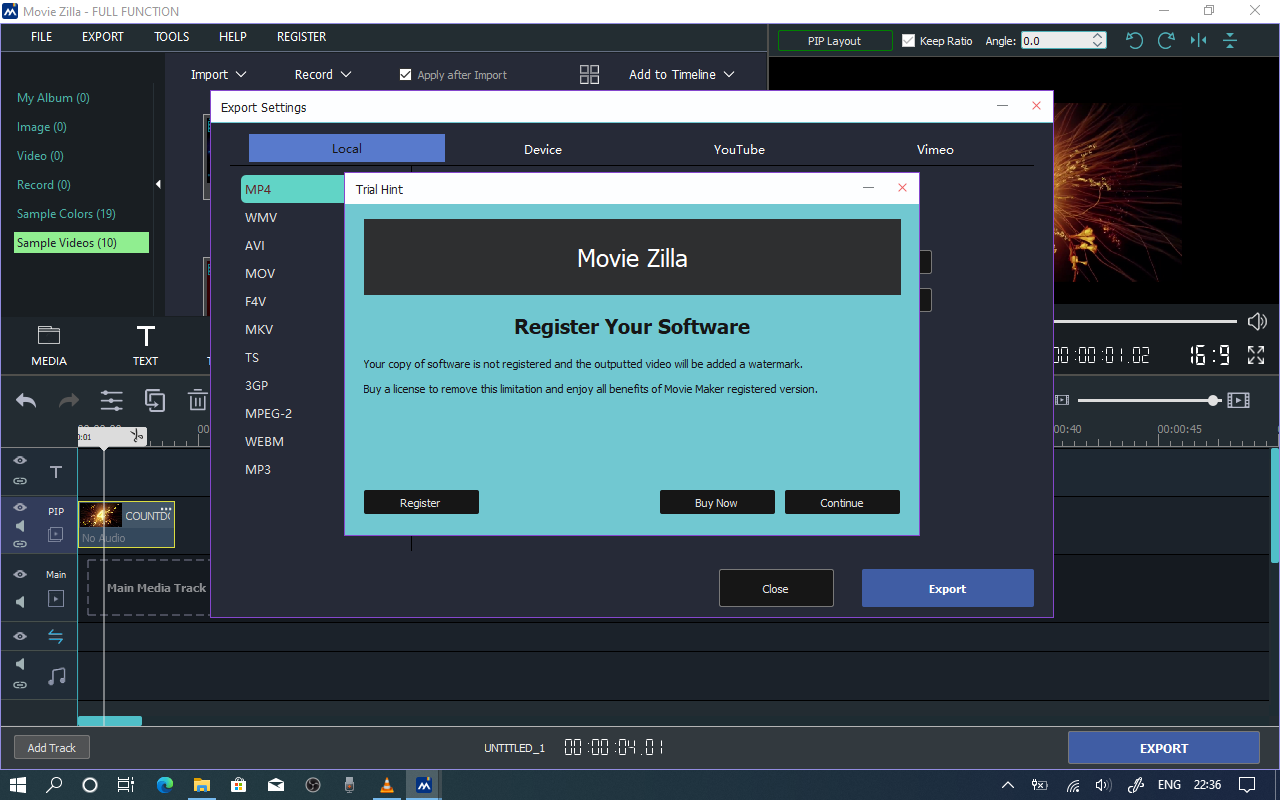Image resolution: width=1280 pixels, height=800 pixels.
Task: Click the Add Track button
Action: tap(52, 747)
